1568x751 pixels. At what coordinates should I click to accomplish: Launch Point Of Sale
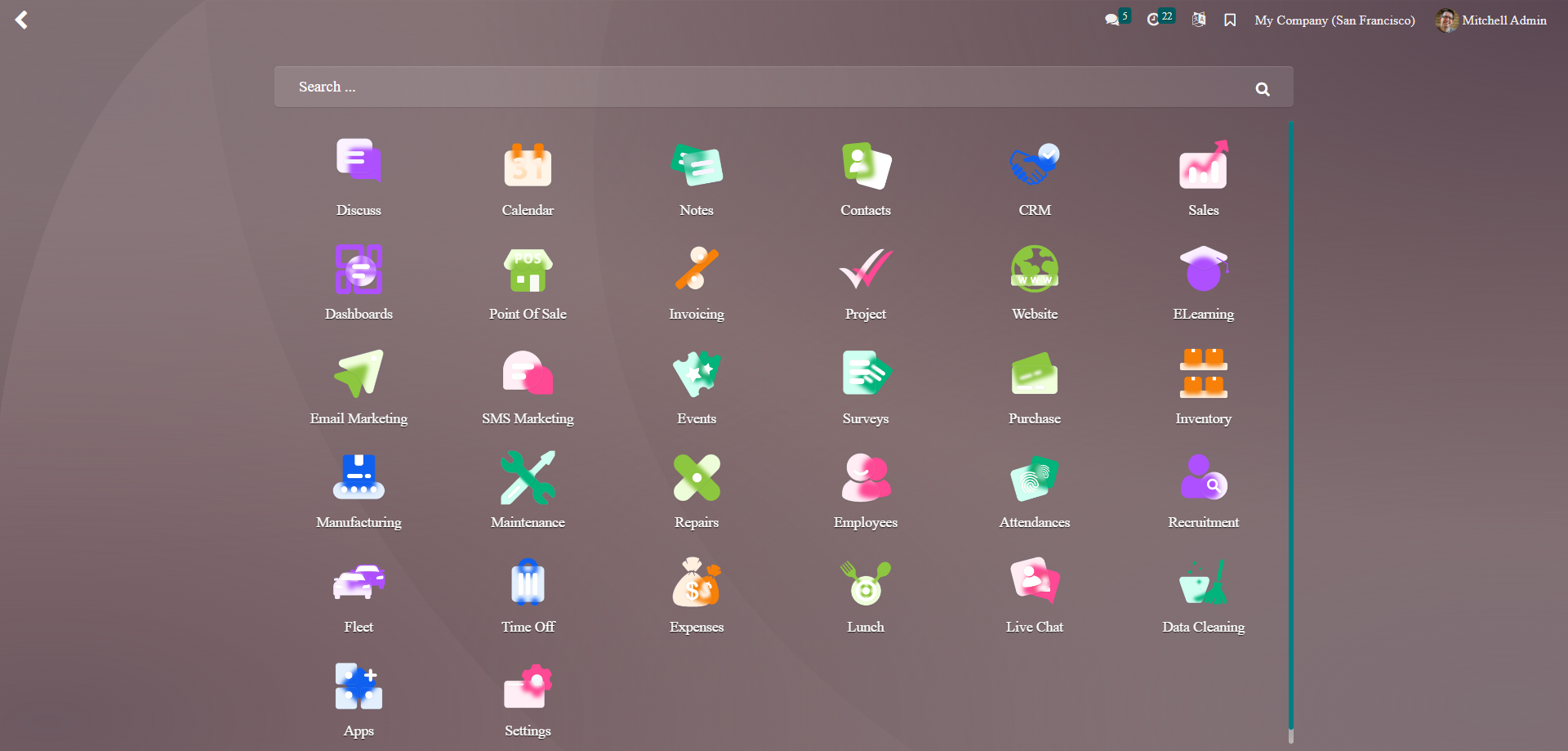coord(528,281)
